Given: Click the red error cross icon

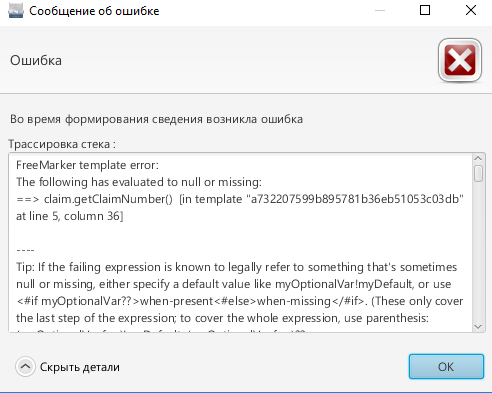Looking at the screenshot, I should tap(460, 60).
